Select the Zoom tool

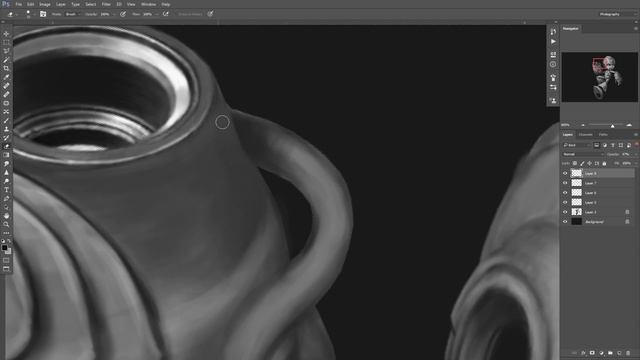tap(6, 224)
